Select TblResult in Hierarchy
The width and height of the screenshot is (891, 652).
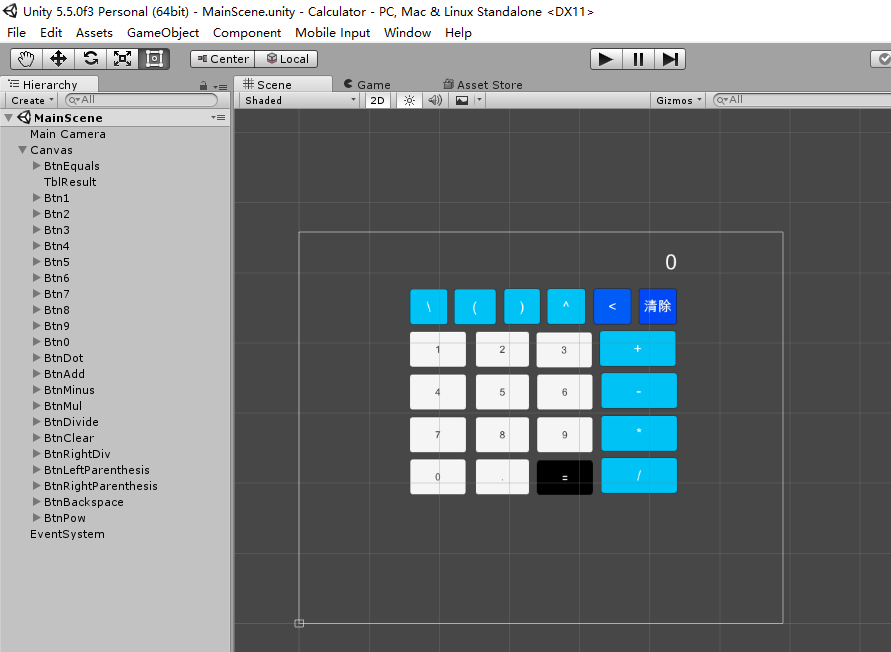click(x=70, y=182)
